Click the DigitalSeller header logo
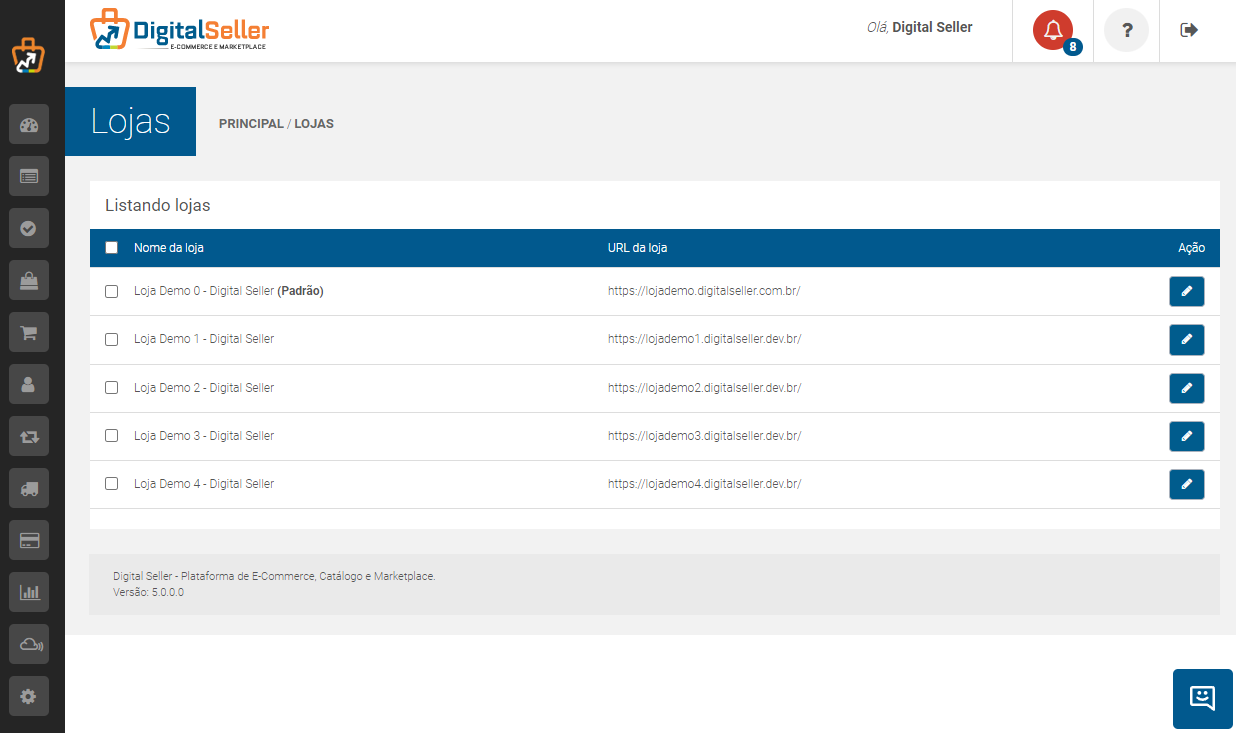1236x733 pixels. tap(180, 30)
